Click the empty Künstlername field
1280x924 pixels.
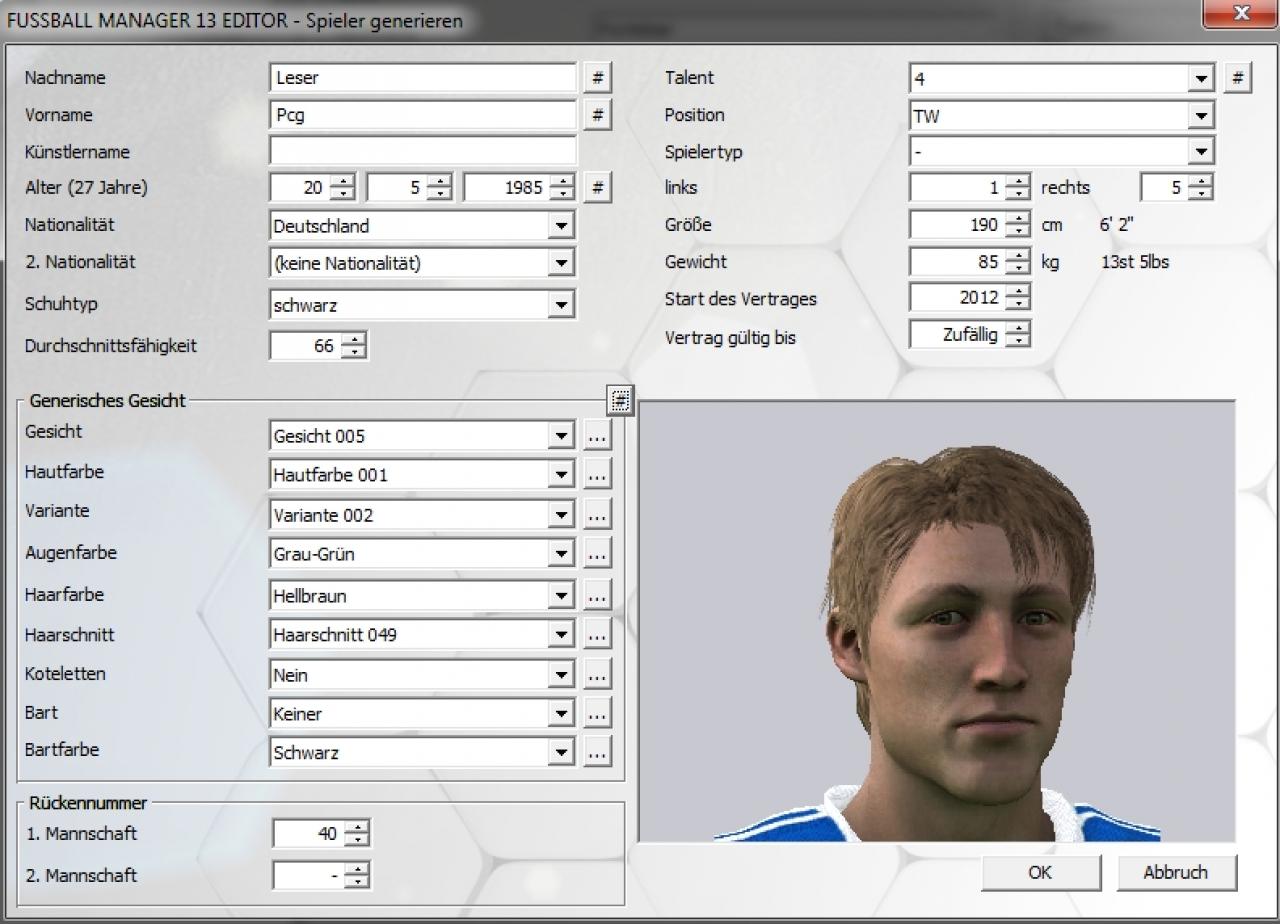tap(423, 151)
